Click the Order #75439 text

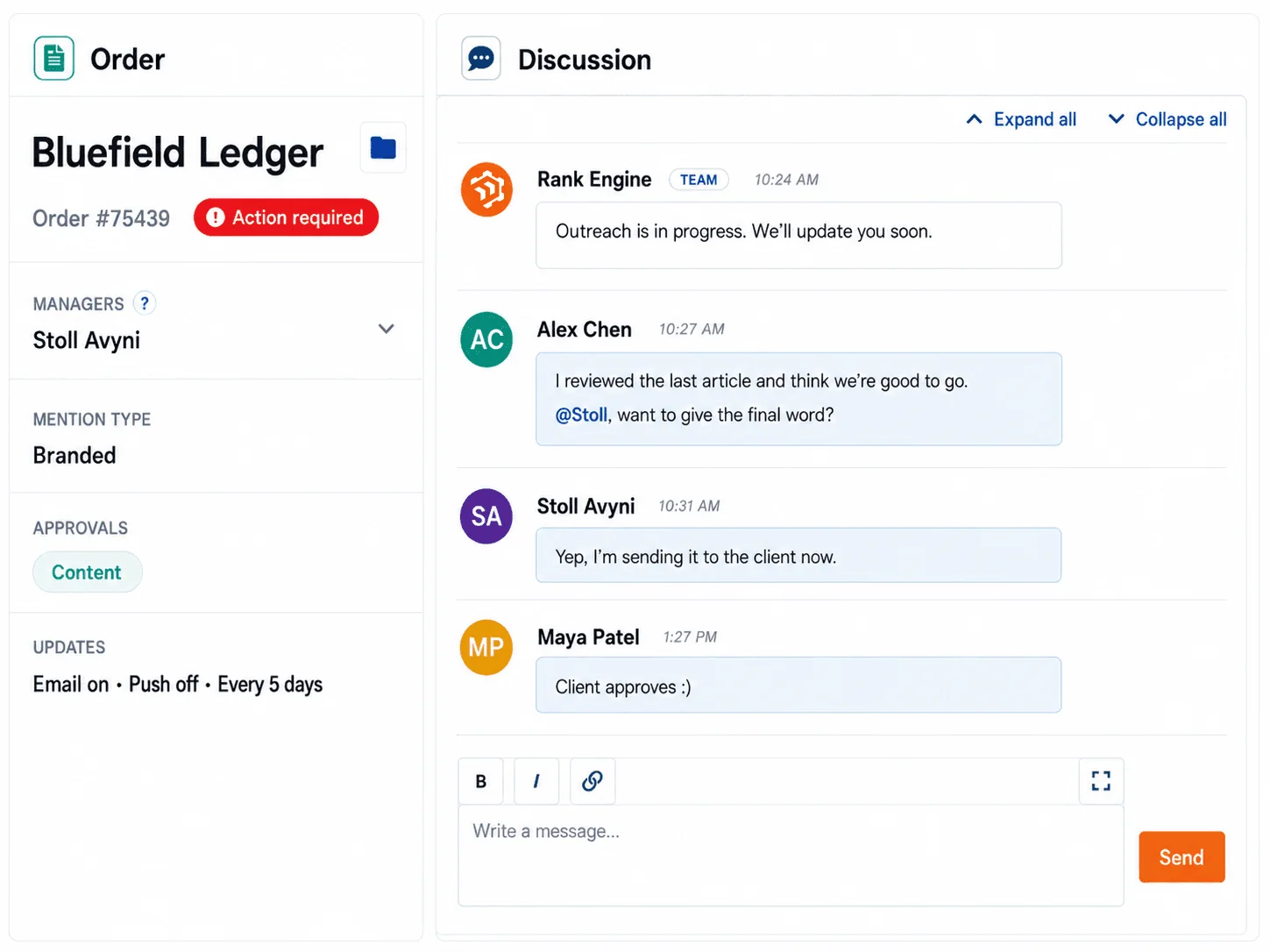[x=102, y=218]
